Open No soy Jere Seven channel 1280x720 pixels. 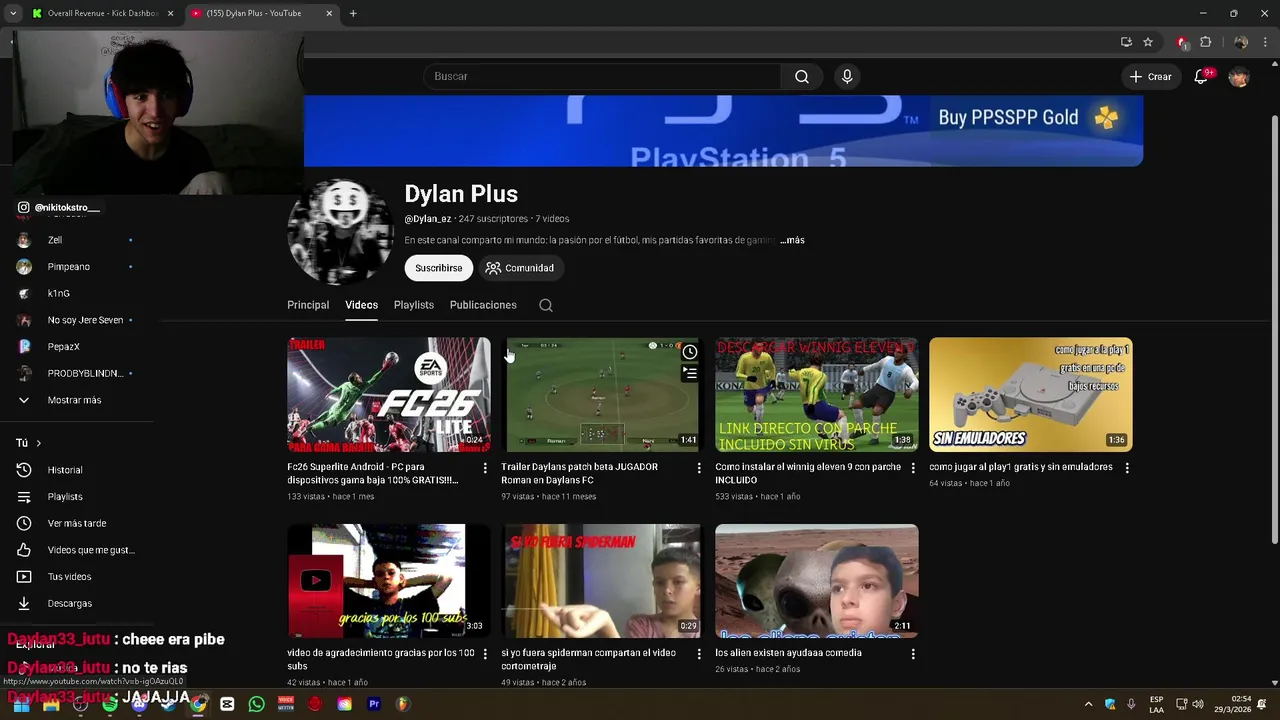pos(85,320)
